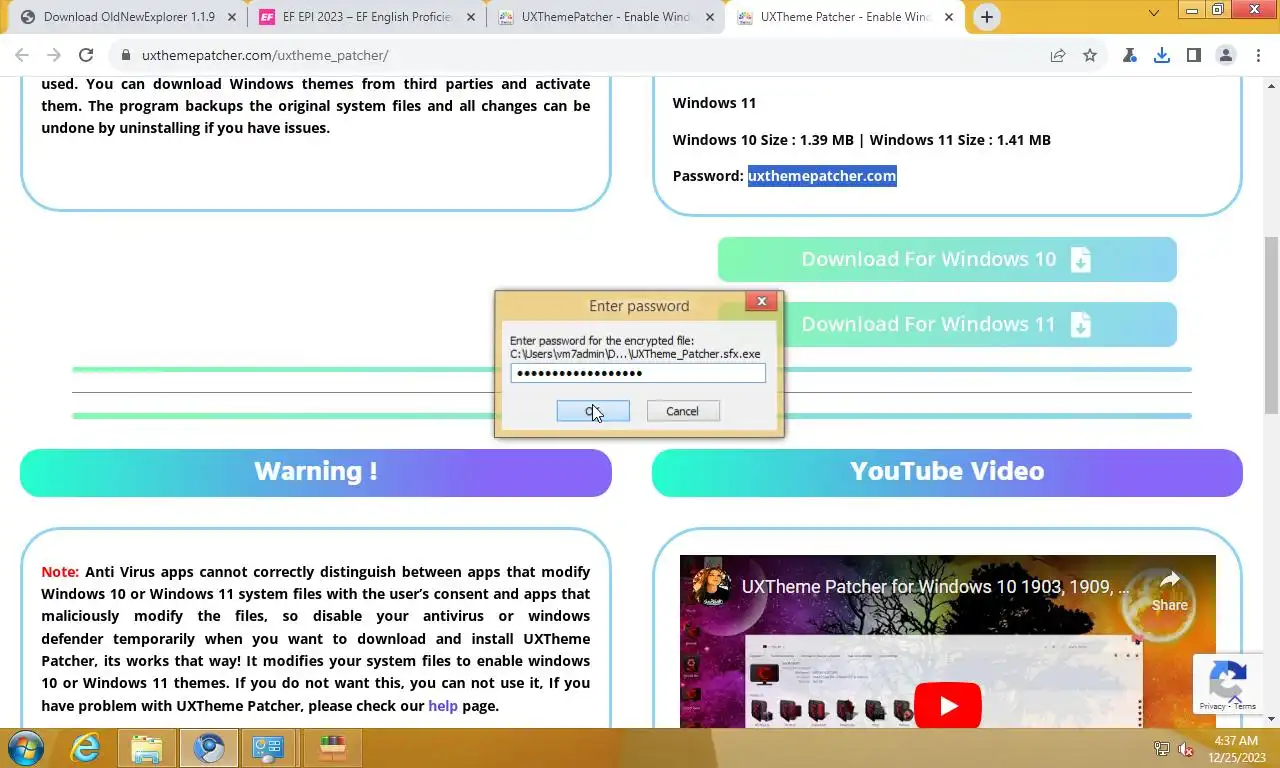Share the YouTube video

point(1169,591)
